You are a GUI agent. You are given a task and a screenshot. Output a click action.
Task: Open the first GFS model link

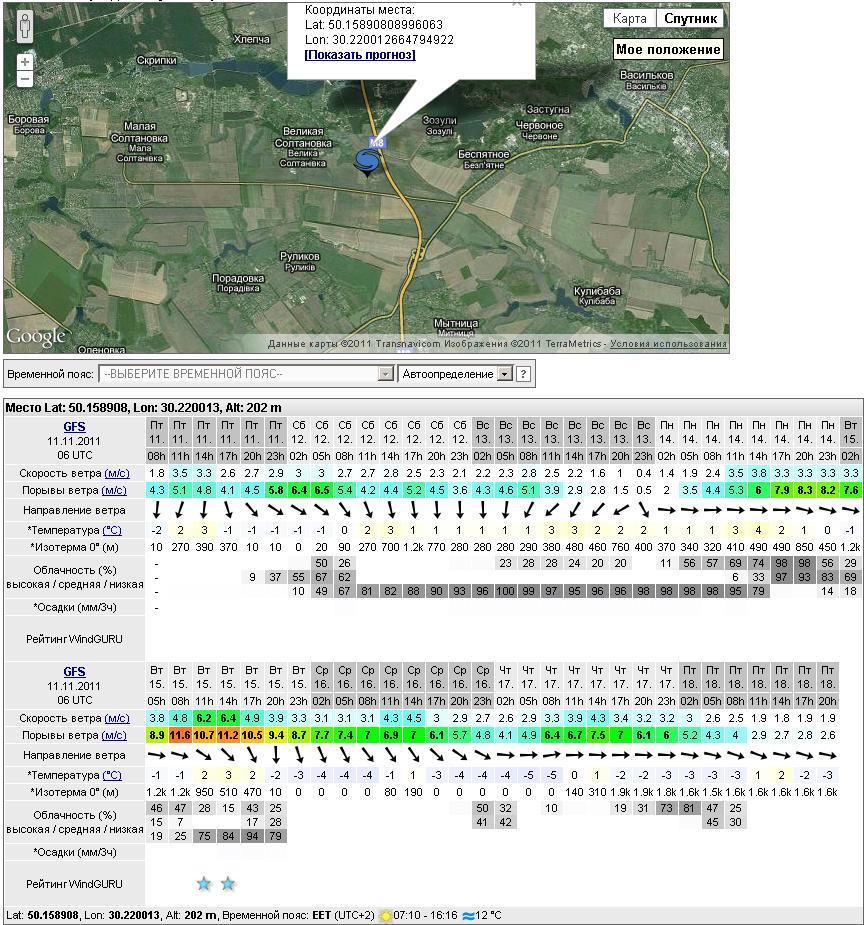point(74,426)
